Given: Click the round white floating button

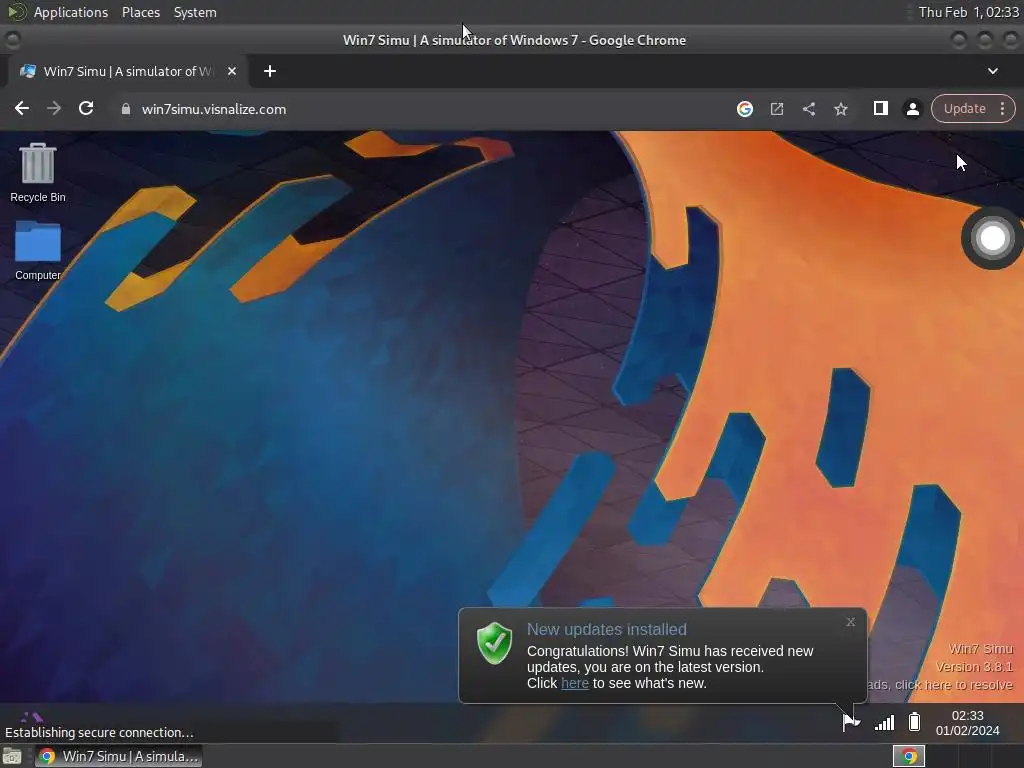Looking at the screenshot, I should (x=992, y=238).
